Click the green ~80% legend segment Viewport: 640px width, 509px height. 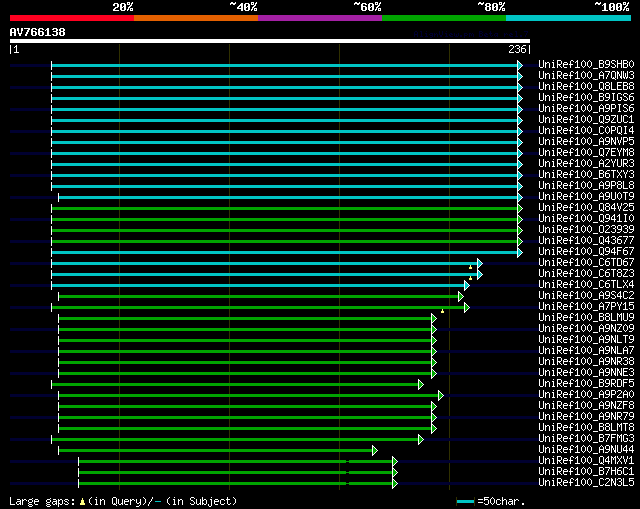tap(444, 18)
